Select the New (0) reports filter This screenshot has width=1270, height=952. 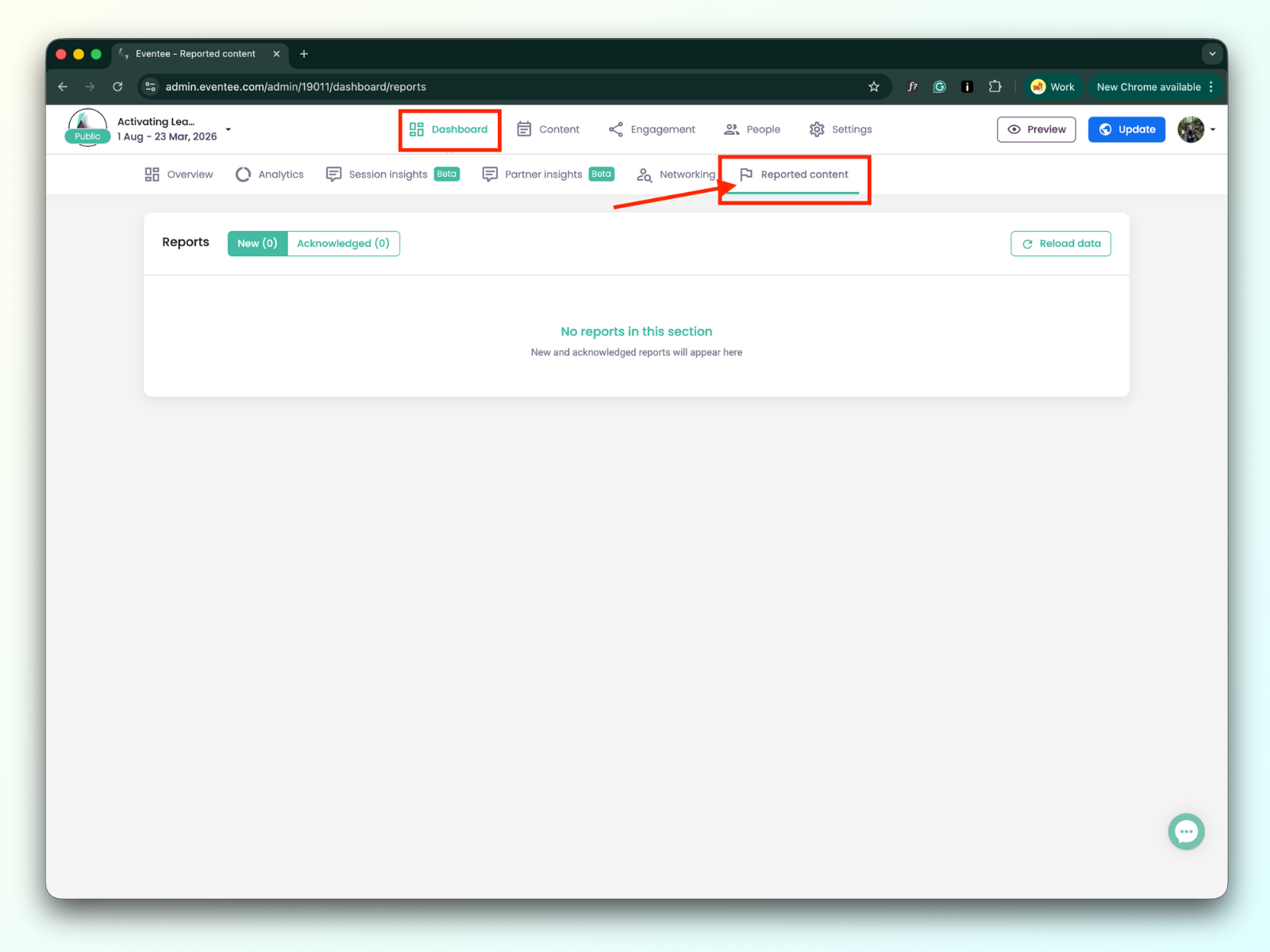[257, 244]
